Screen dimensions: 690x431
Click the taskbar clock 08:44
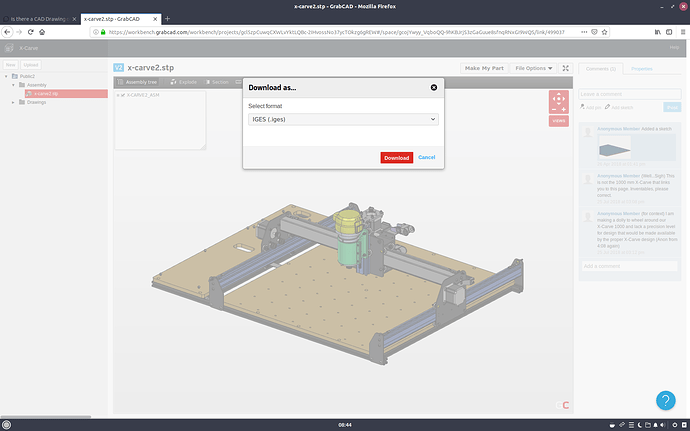tap(345, 425)
